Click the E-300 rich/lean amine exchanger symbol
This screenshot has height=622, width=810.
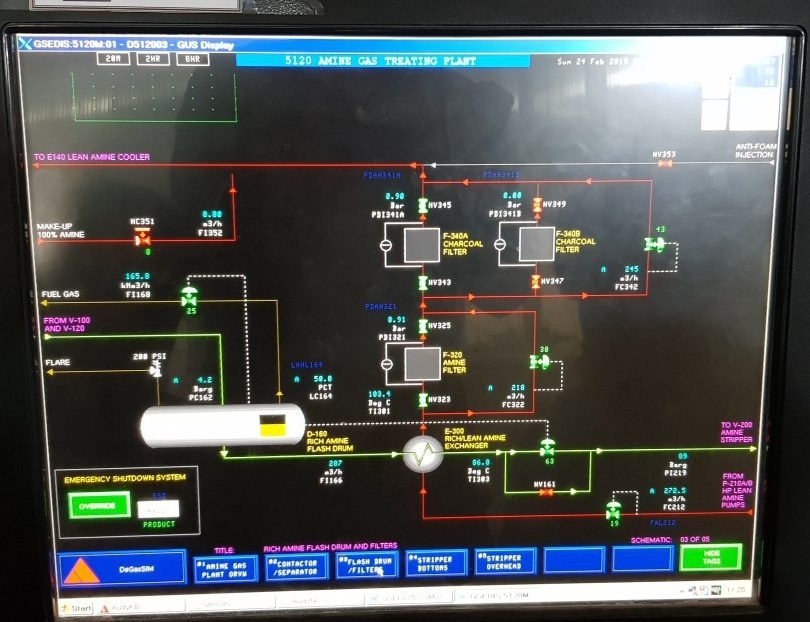click(x=423, y=454)
